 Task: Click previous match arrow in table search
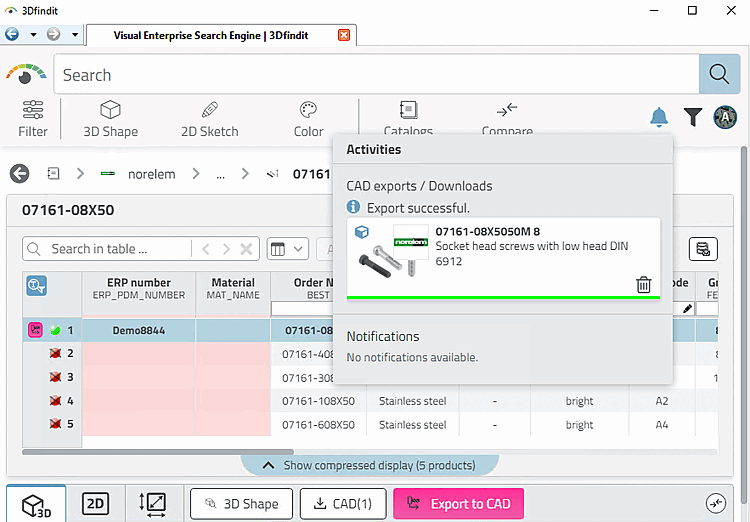206,249
